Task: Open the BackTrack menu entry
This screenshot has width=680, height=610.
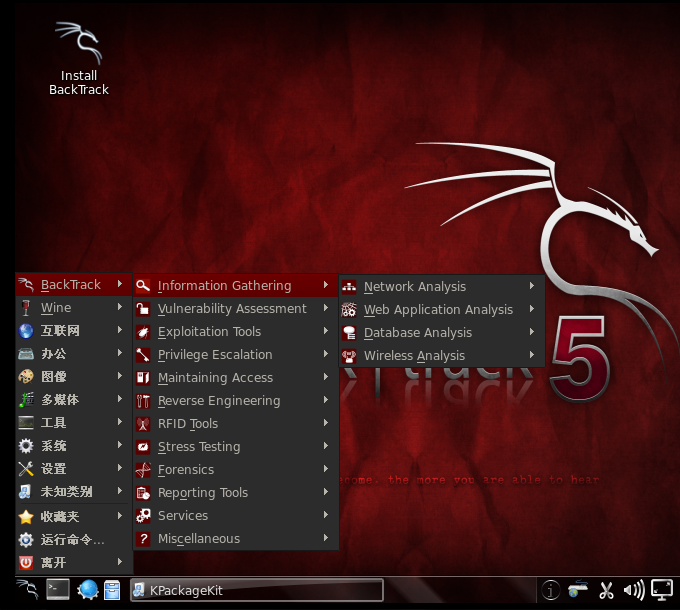Action: coord(73,284)
